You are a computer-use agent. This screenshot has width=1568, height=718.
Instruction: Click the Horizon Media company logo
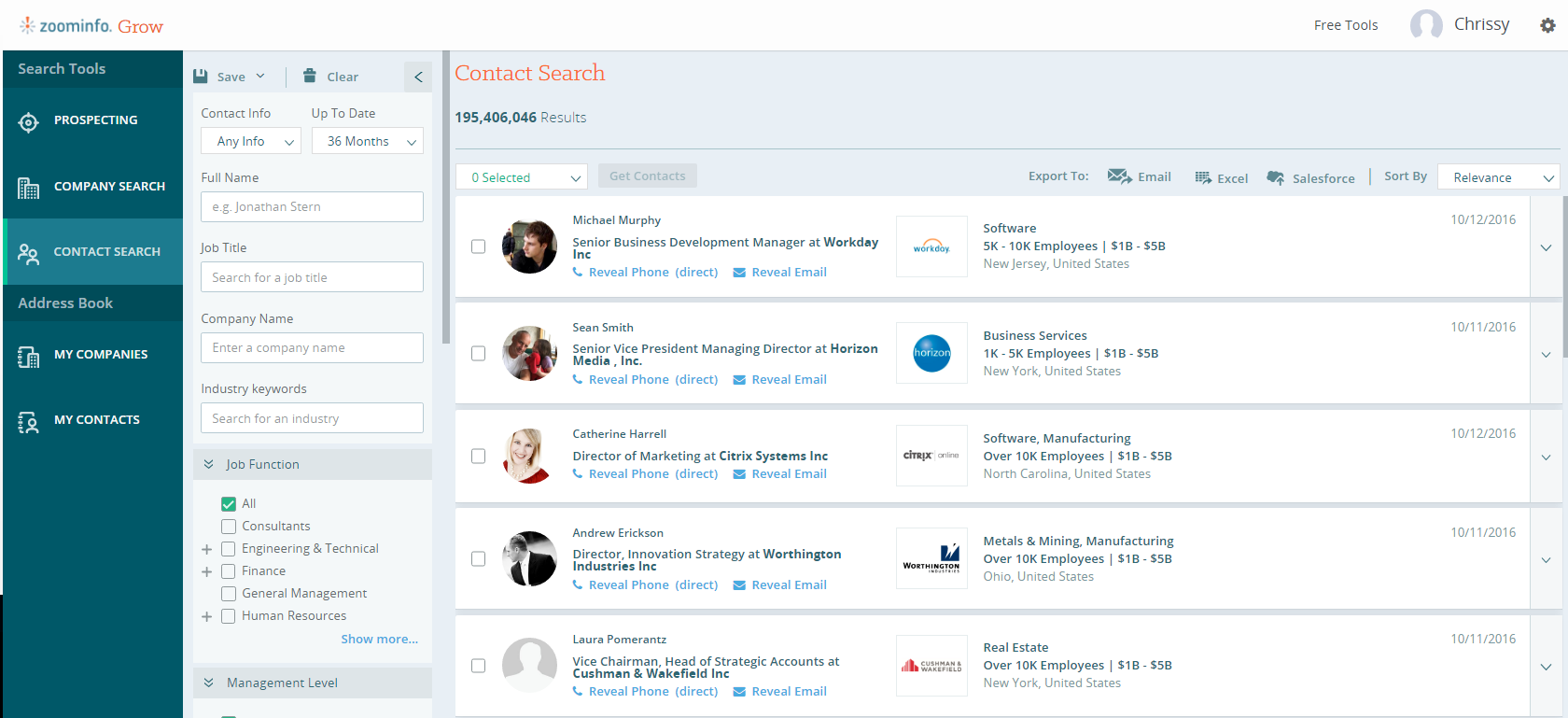click(x=931, y=353)
